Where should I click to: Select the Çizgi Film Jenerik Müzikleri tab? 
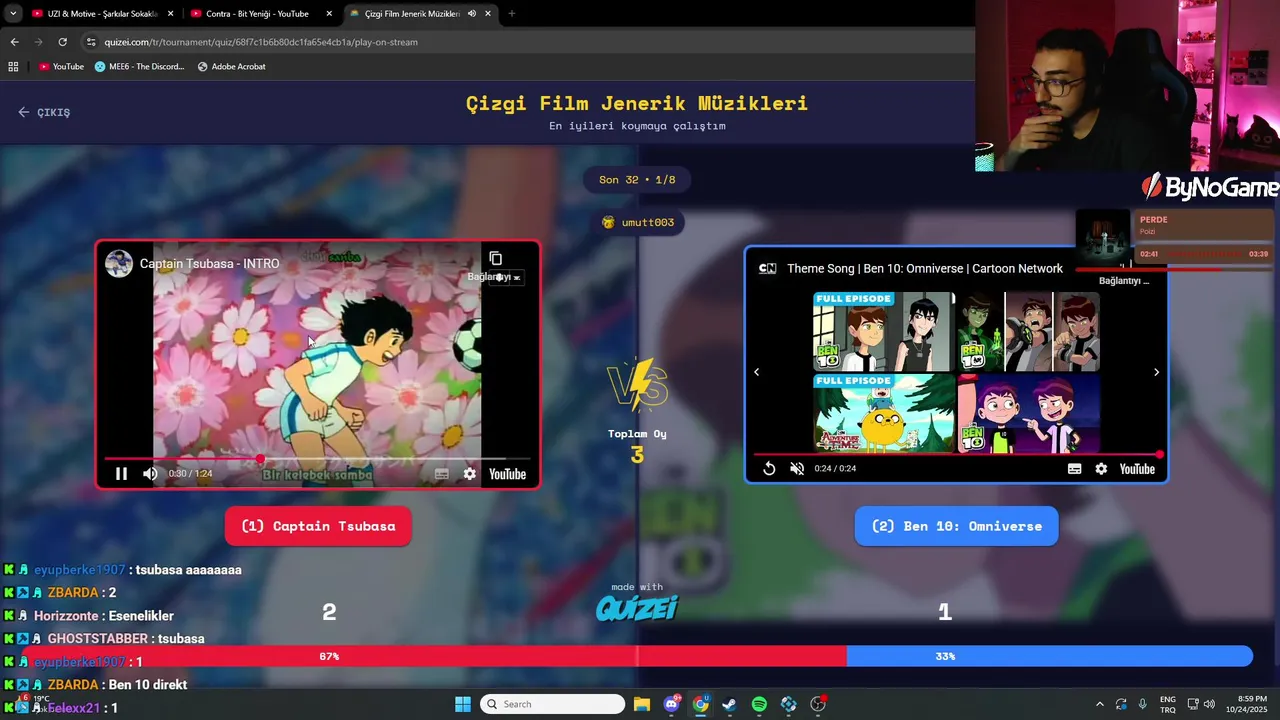[412, 14]
